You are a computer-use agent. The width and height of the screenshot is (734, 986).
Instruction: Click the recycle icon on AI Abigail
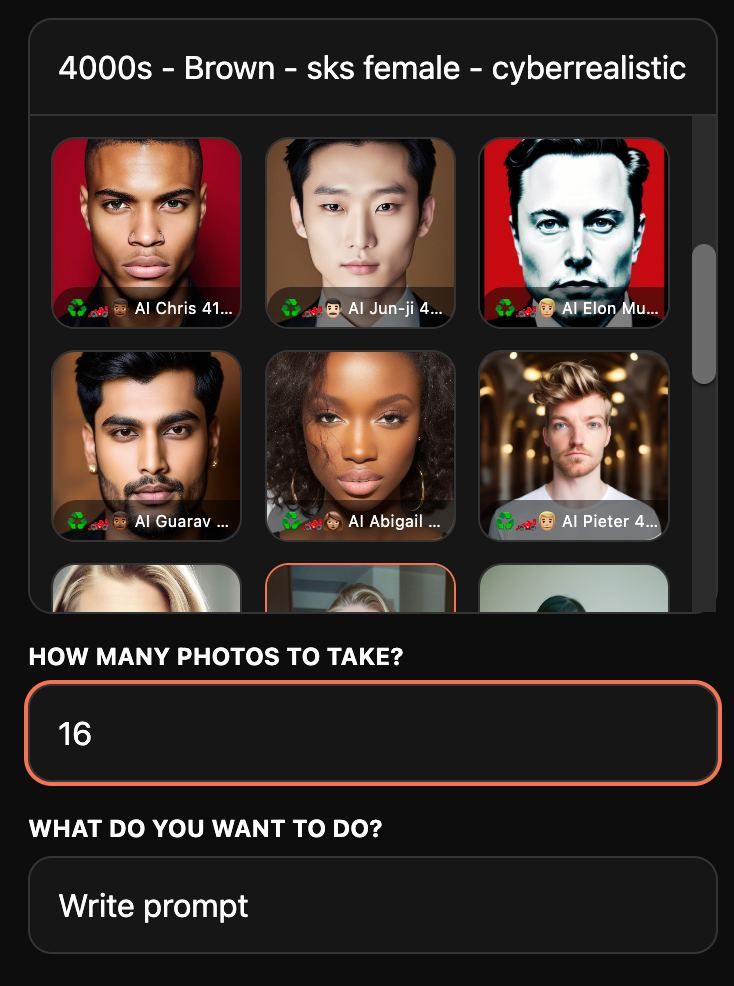coord(291,521)
